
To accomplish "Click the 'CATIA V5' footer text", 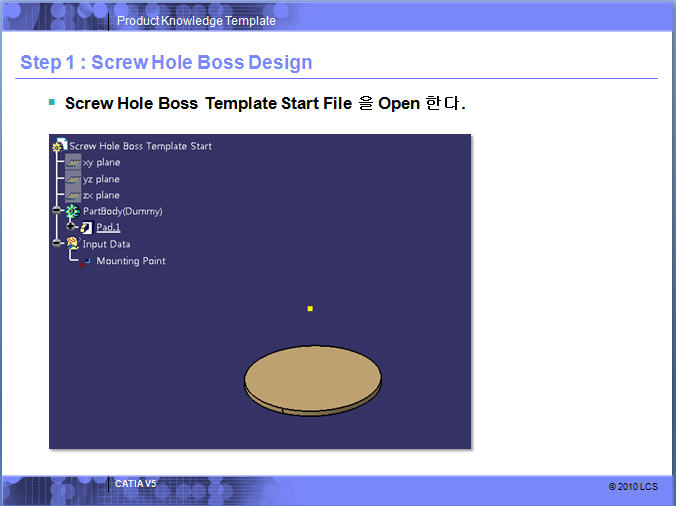I will pyautogui.click(x=135, y=484).
